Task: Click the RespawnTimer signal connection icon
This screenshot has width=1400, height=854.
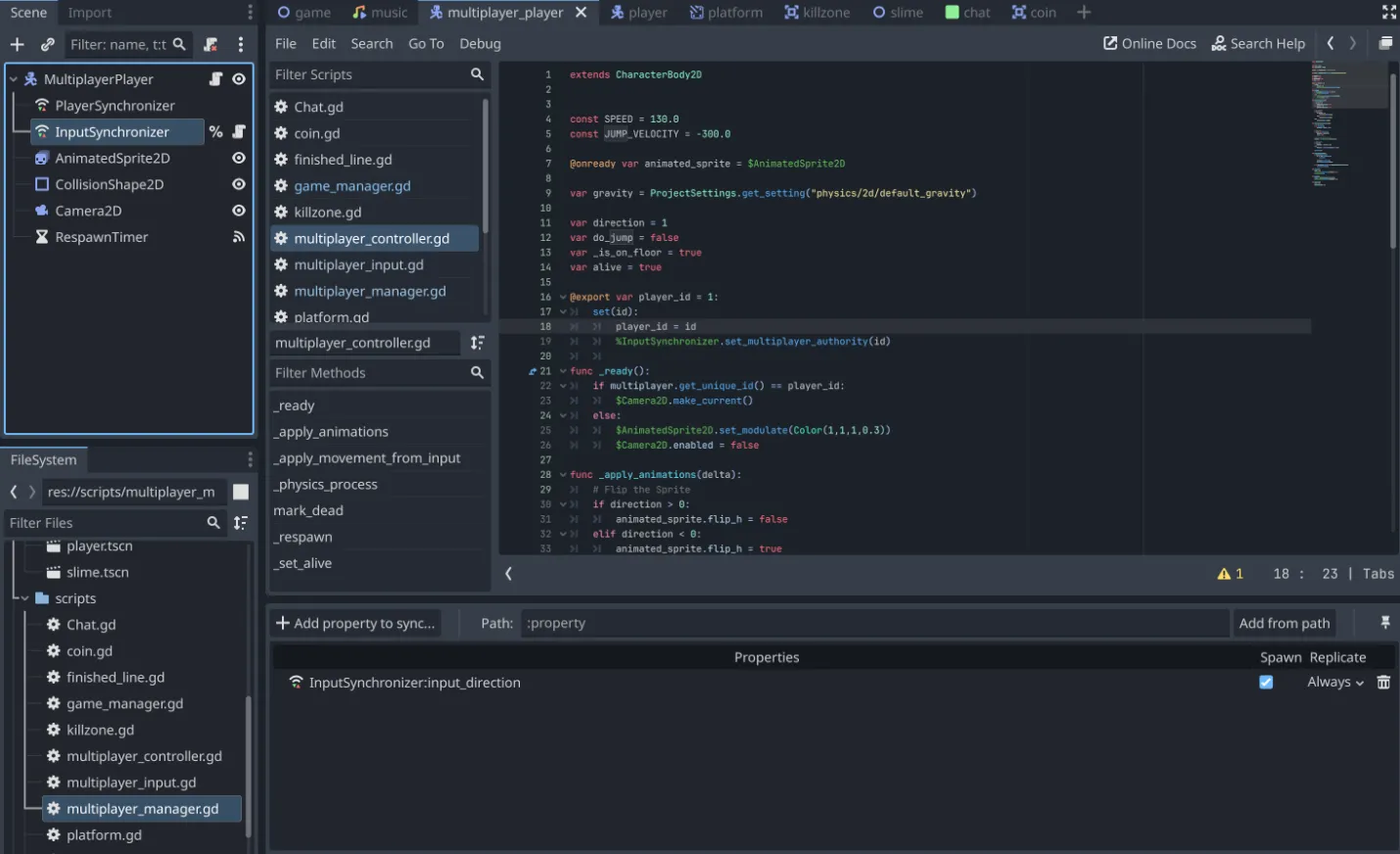Action: pyautogui.click(x=238, y=237)
